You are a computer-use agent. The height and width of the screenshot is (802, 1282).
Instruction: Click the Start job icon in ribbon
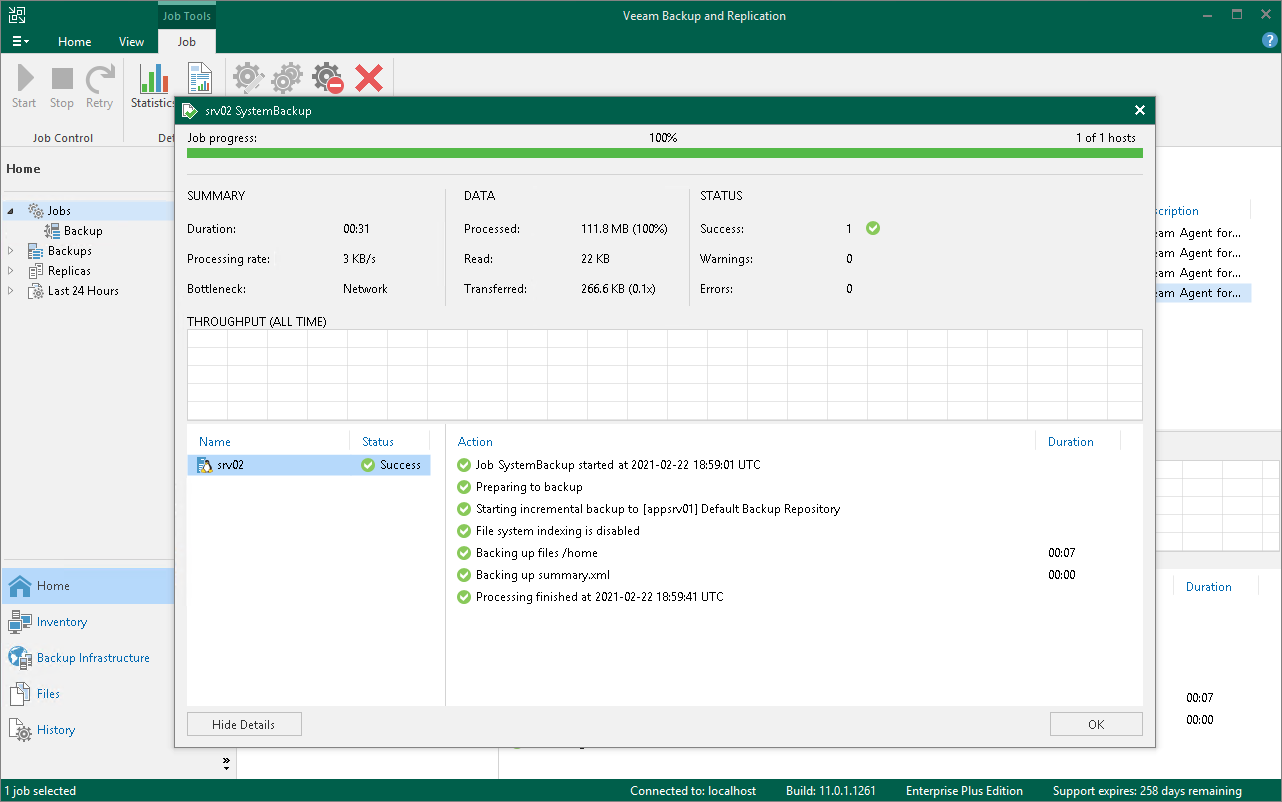pos(24,78)
